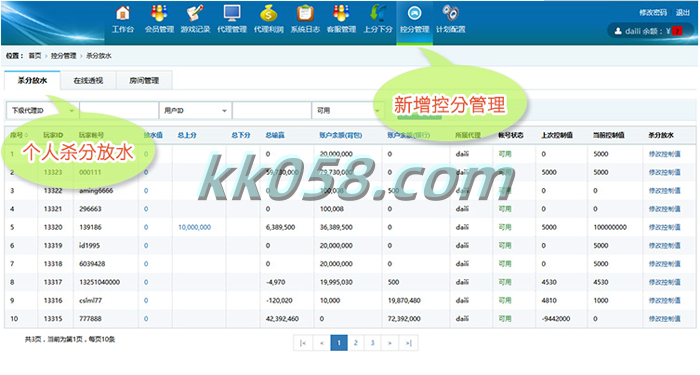Select player account cell aming6666
The width and height of the screenshot is (700, 375).
click(x=96, y=191)
